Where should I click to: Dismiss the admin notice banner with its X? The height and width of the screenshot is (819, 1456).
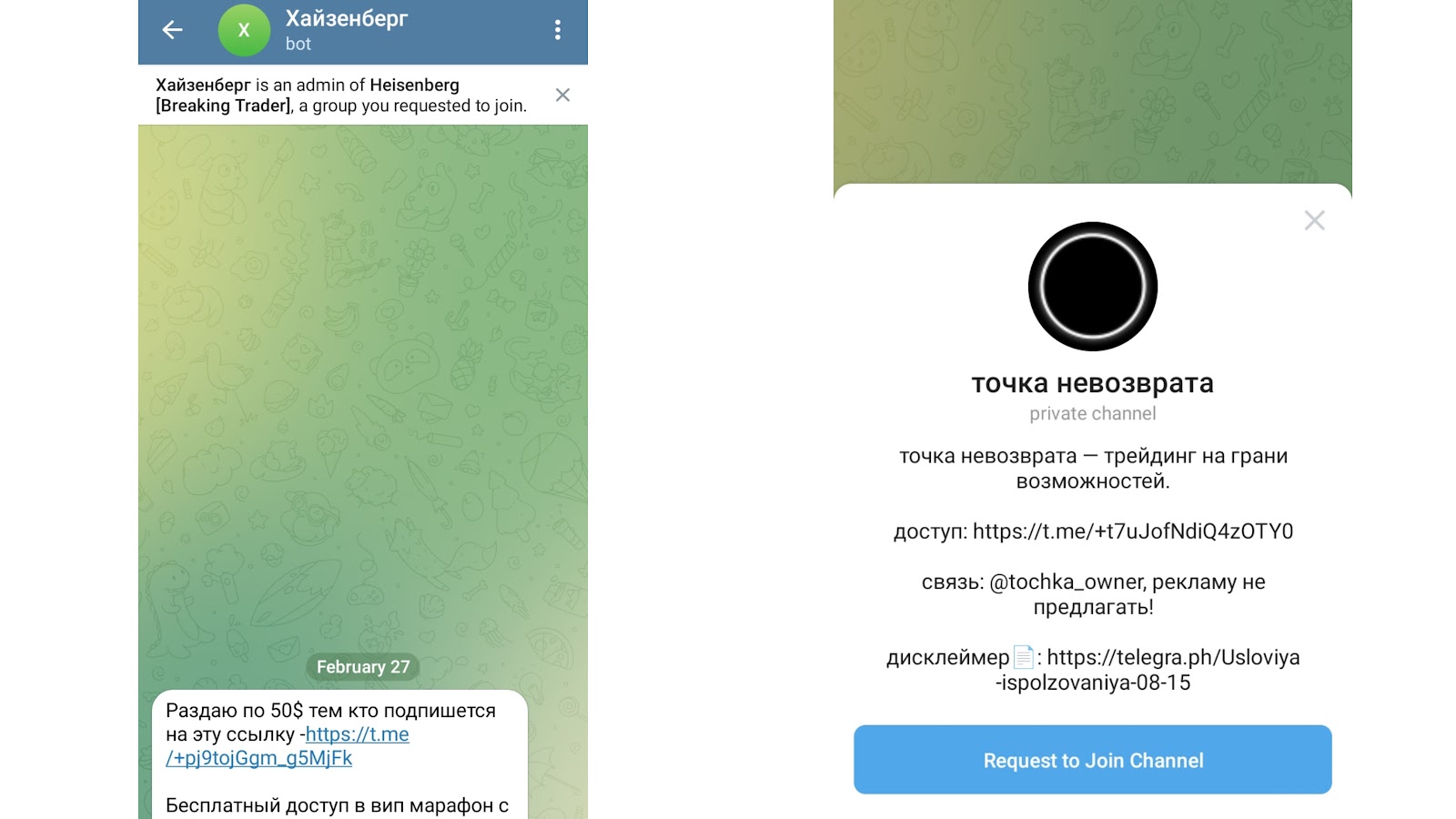(x=562, y=95)
